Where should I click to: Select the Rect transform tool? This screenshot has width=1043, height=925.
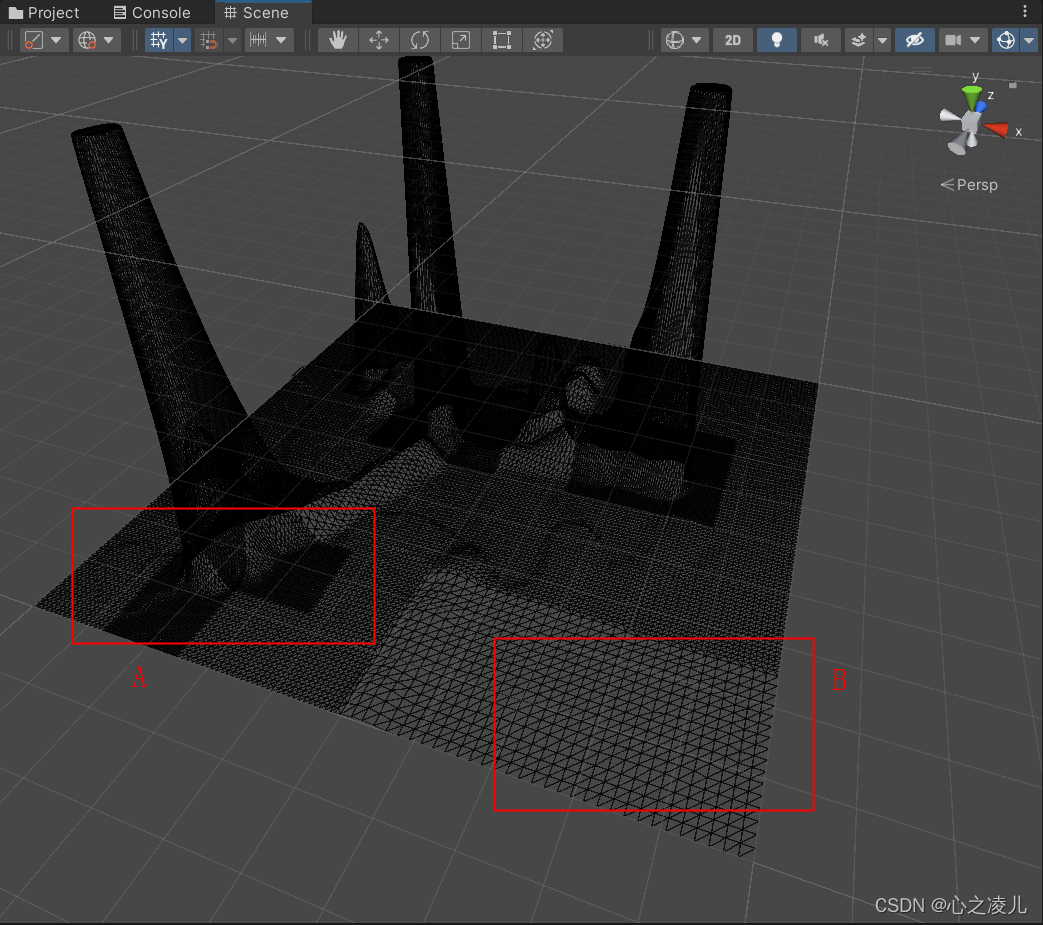(x=502, y=41)
